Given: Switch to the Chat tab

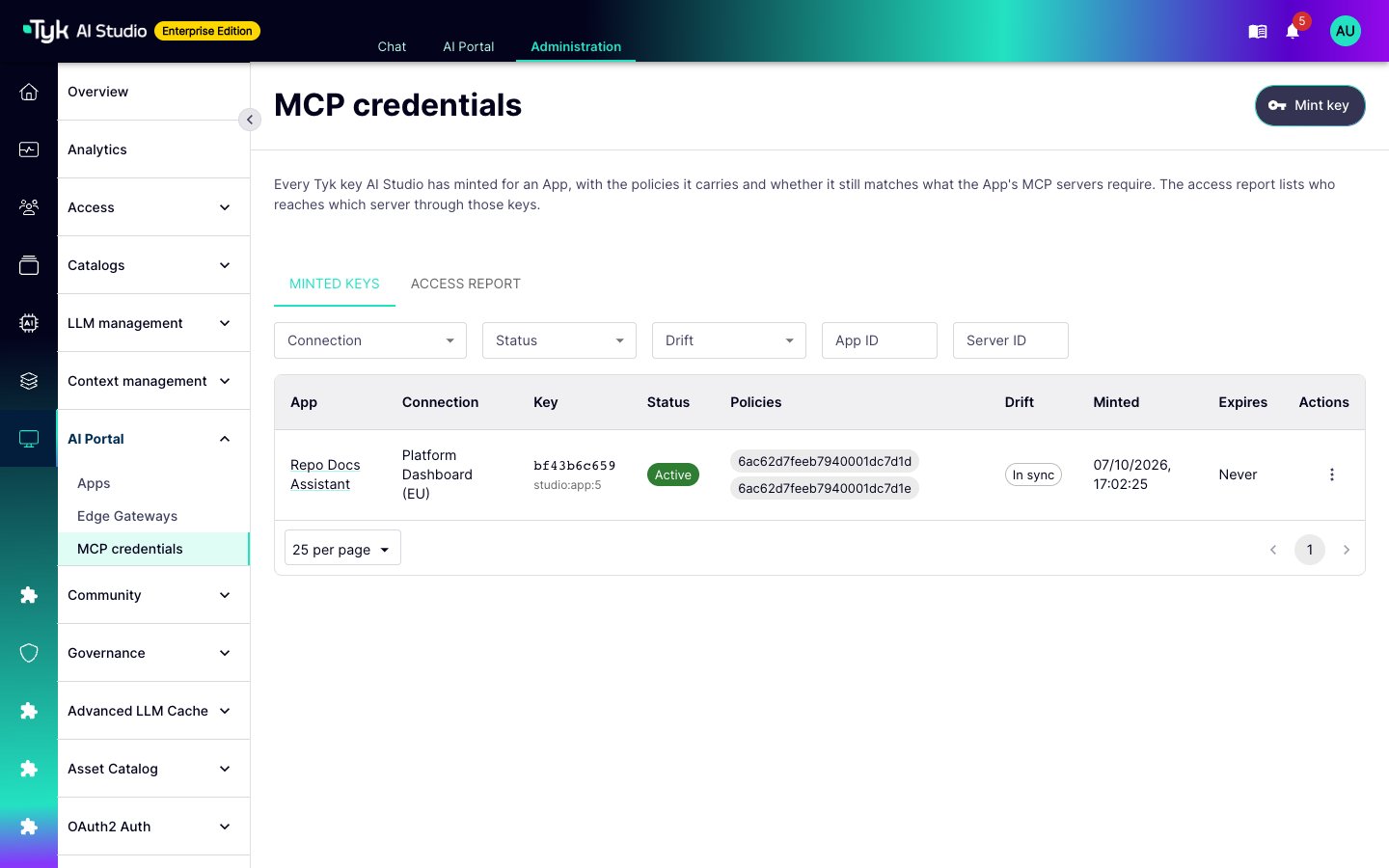Looking at the screenshot, I should click(392, 46).
